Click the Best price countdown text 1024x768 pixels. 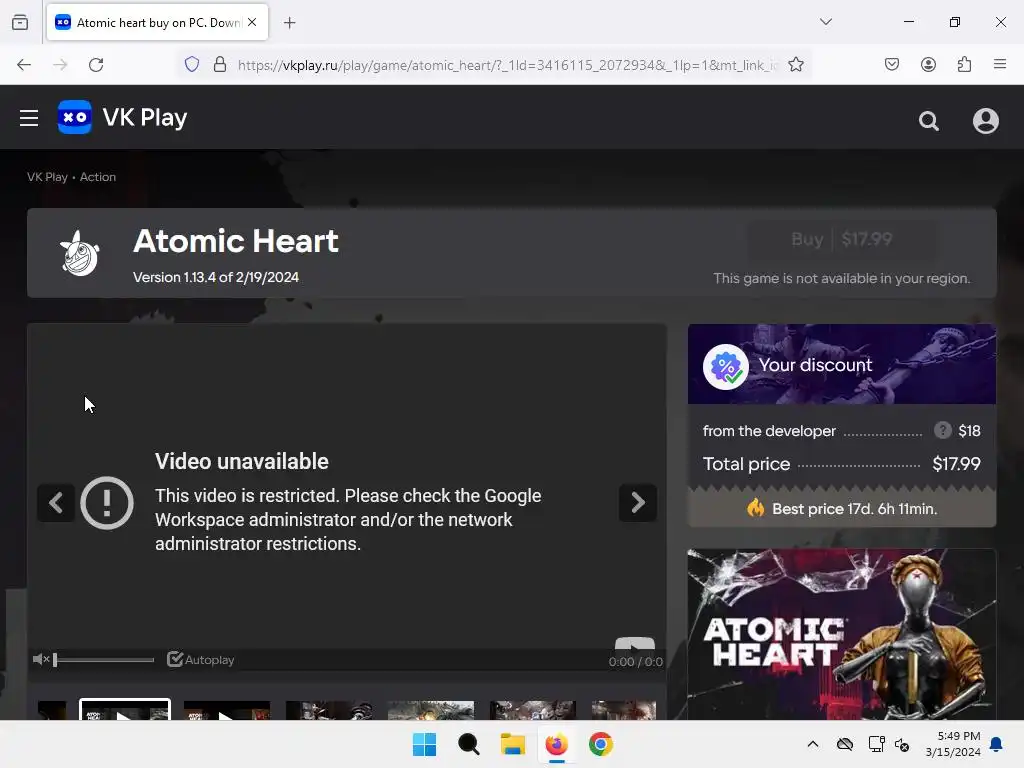(854, 509)
